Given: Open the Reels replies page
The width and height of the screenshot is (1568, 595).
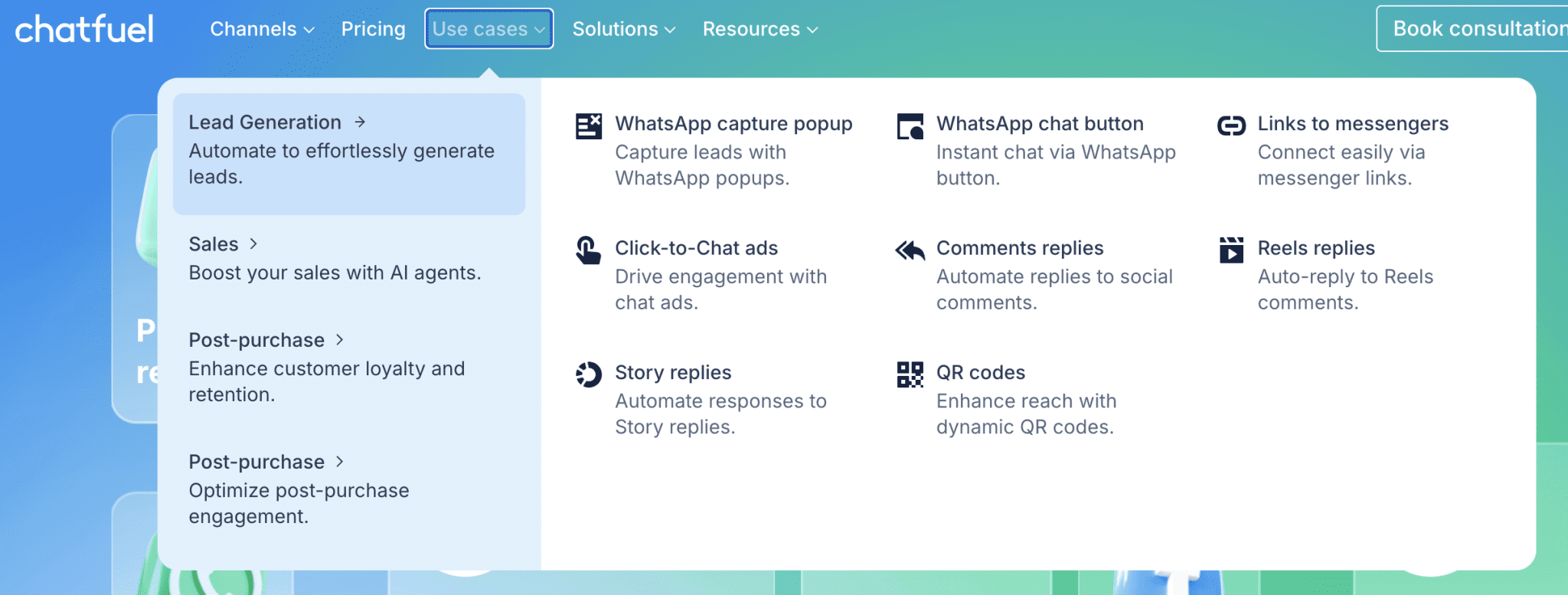Looking at the screenshot, I should coord(1316,248).
